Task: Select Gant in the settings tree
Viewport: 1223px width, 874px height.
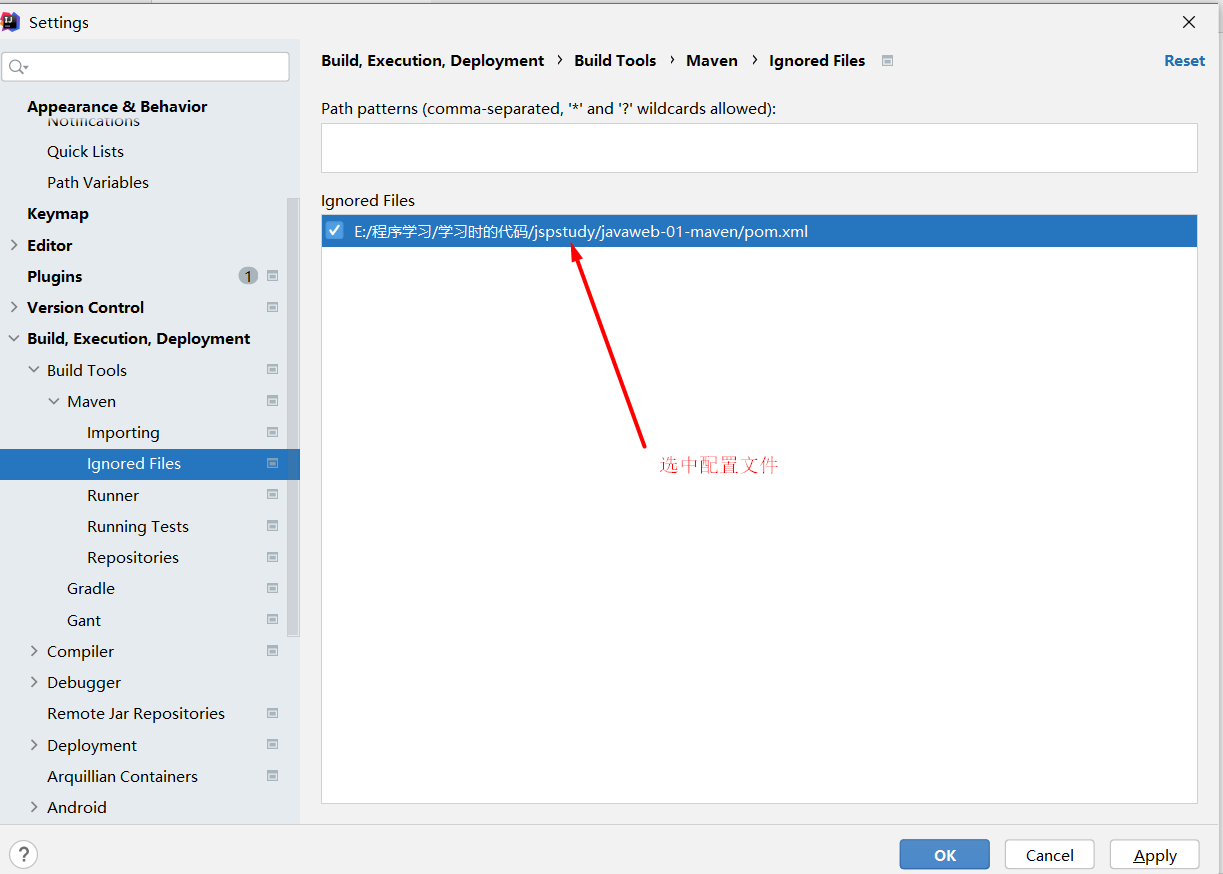Action: pos(84,620)
